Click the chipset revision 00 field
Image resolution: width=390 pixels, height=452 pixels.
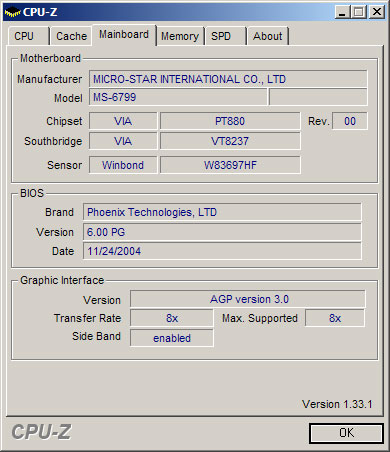pos(350,121)
